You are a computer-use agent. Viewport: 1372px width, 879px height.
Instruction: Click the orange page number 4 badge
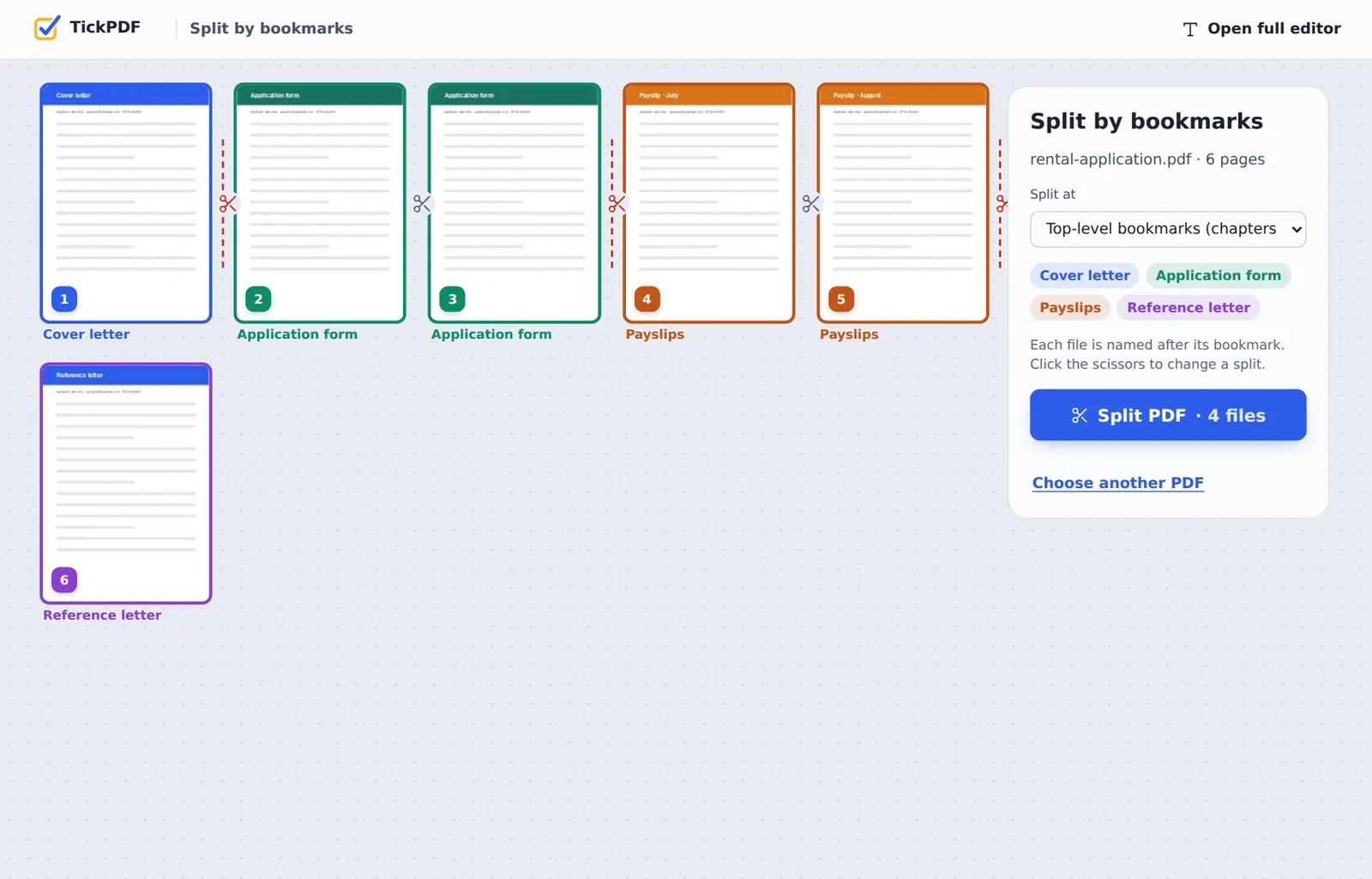(x=647, y=299)
